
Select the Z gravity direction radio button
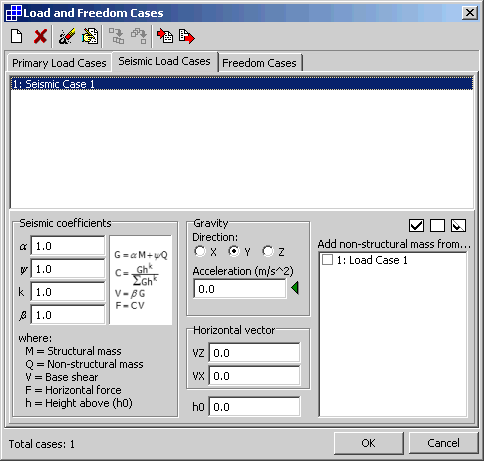(268, 251)
